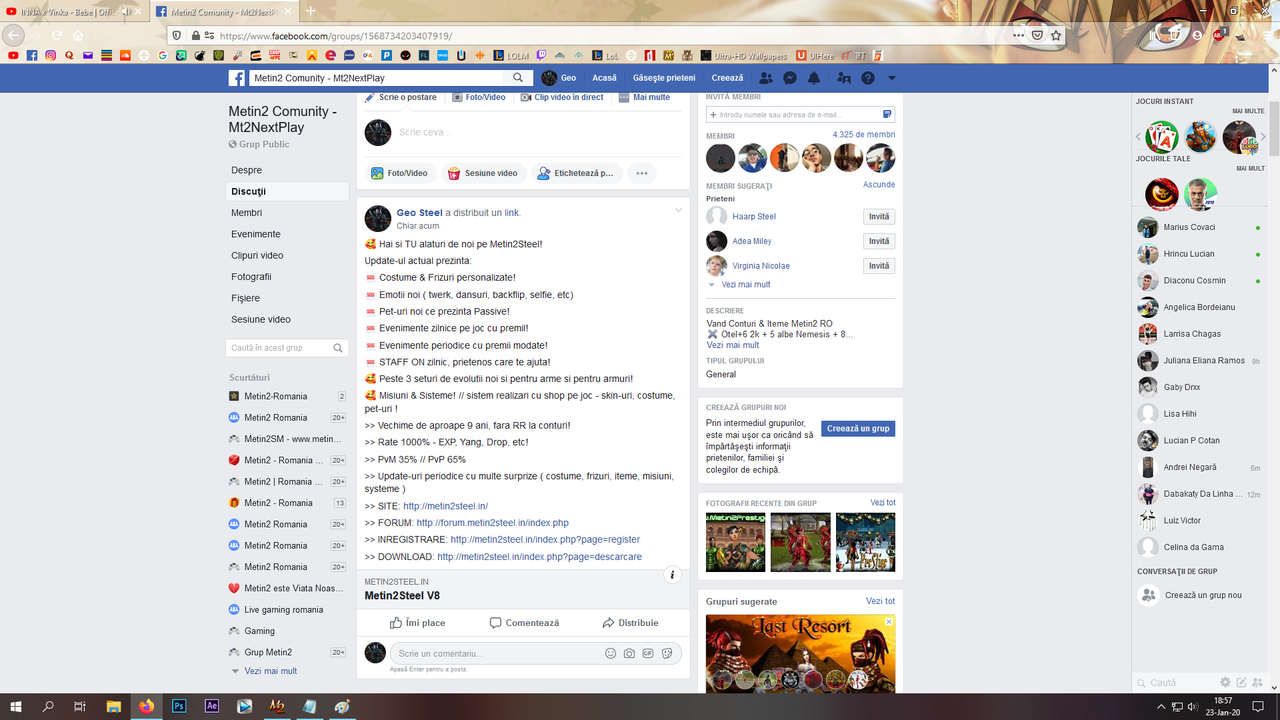Viewport: 1280px width, 720px height.
Task: Click the Firefox taskbar icon
Action: coord(147,706)
